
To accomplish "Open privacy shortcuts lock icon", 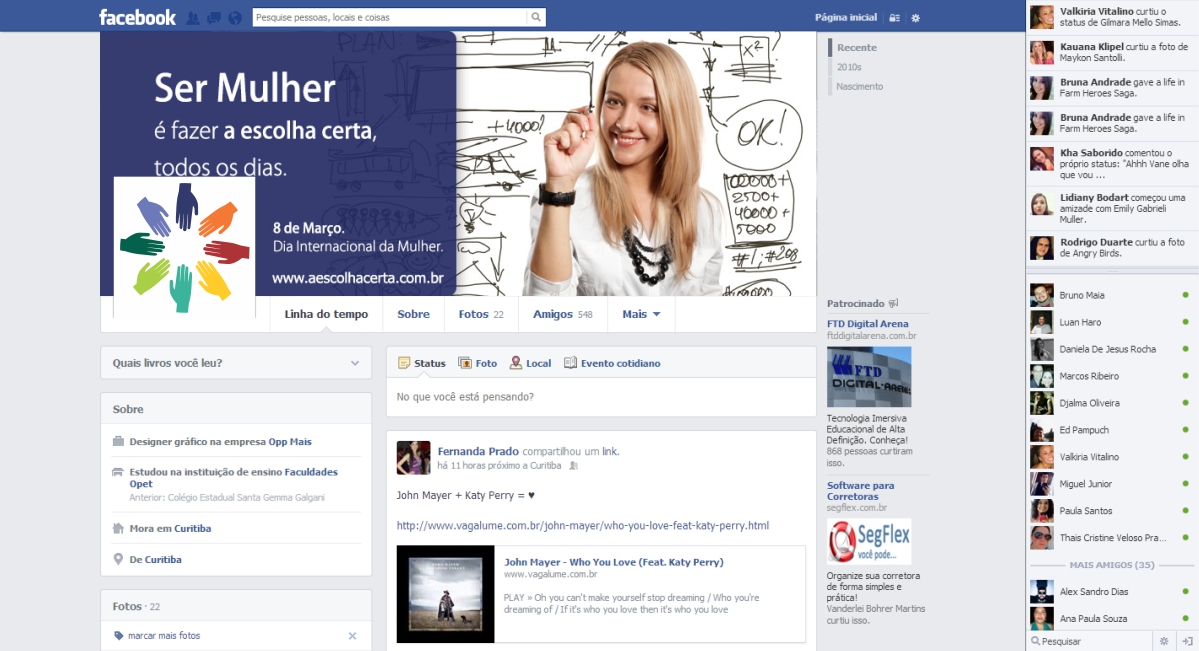I will click(x=894, y=18).
